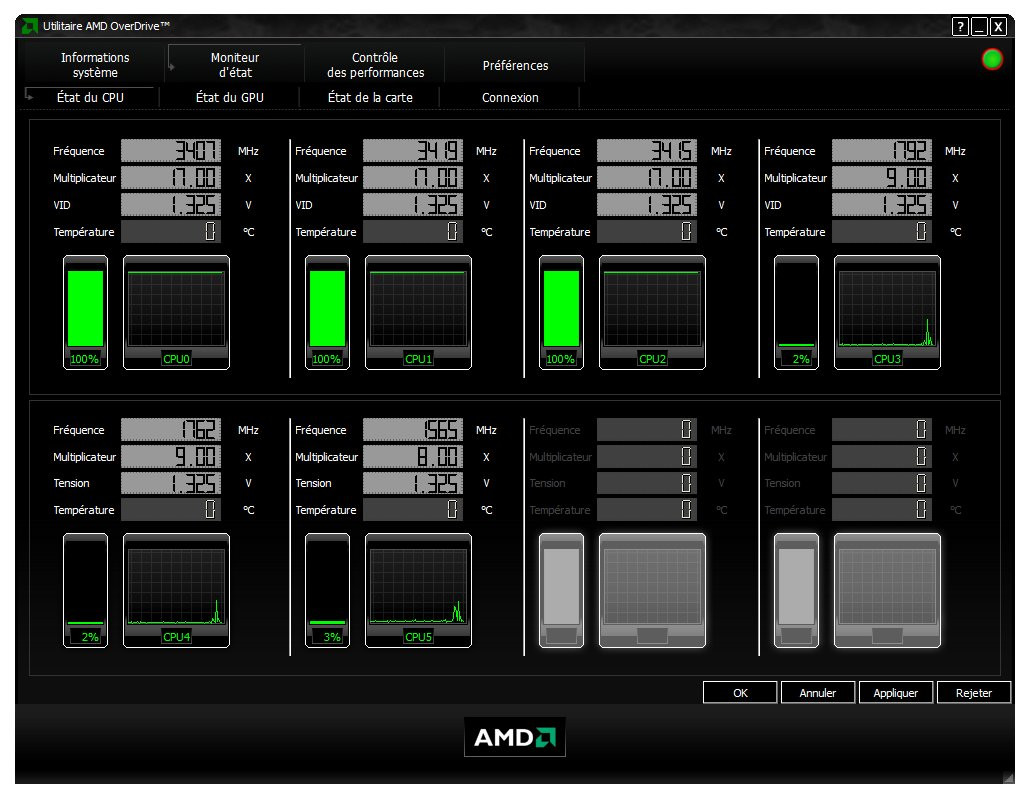This screenshot has width=1027, height=796.
Task: Click the CPU0 VID field 1.325
Action: [171, 204]
